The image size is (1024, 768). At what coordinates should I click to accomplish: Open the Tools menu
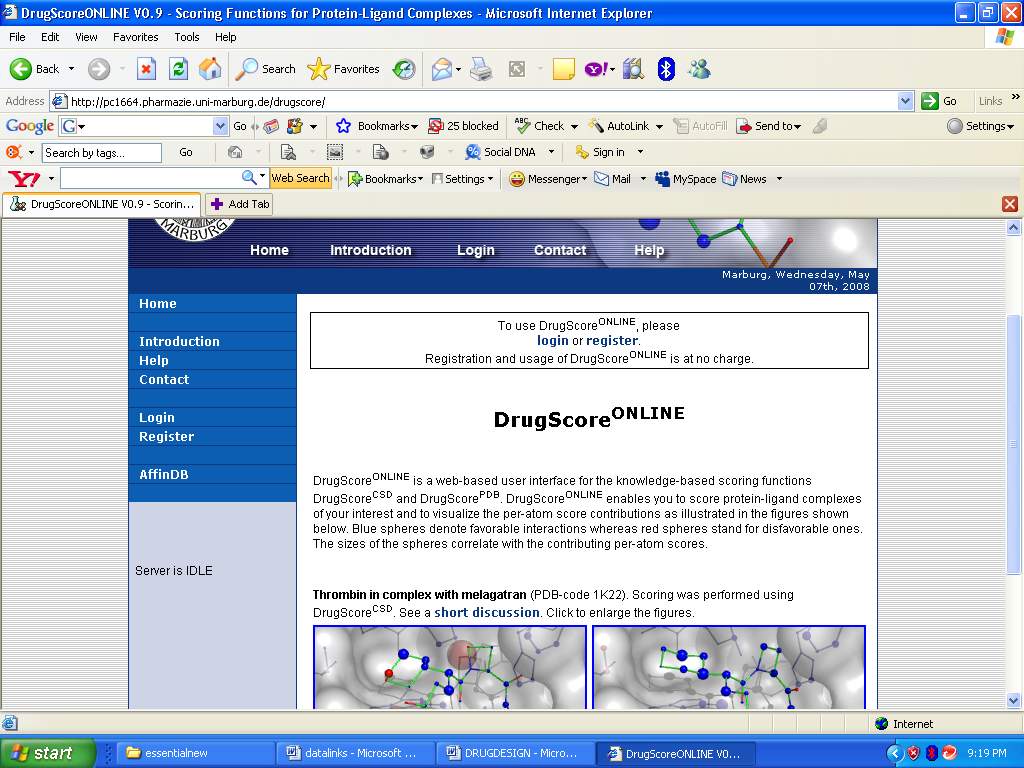187,37
